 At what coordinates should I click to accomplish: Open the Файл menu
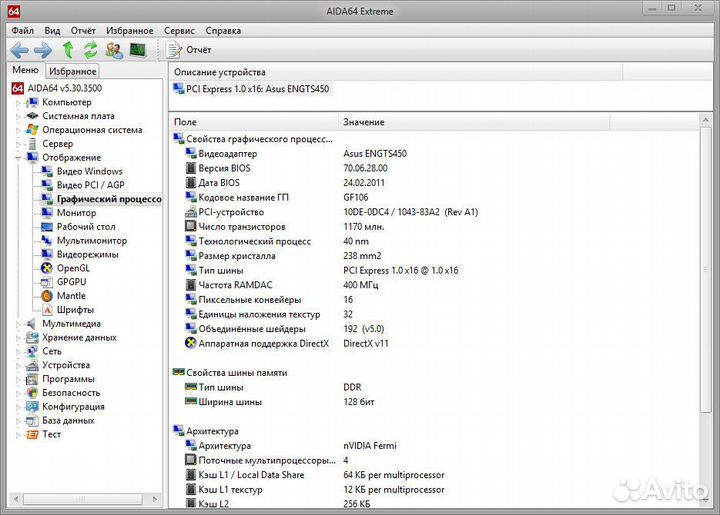22,31
